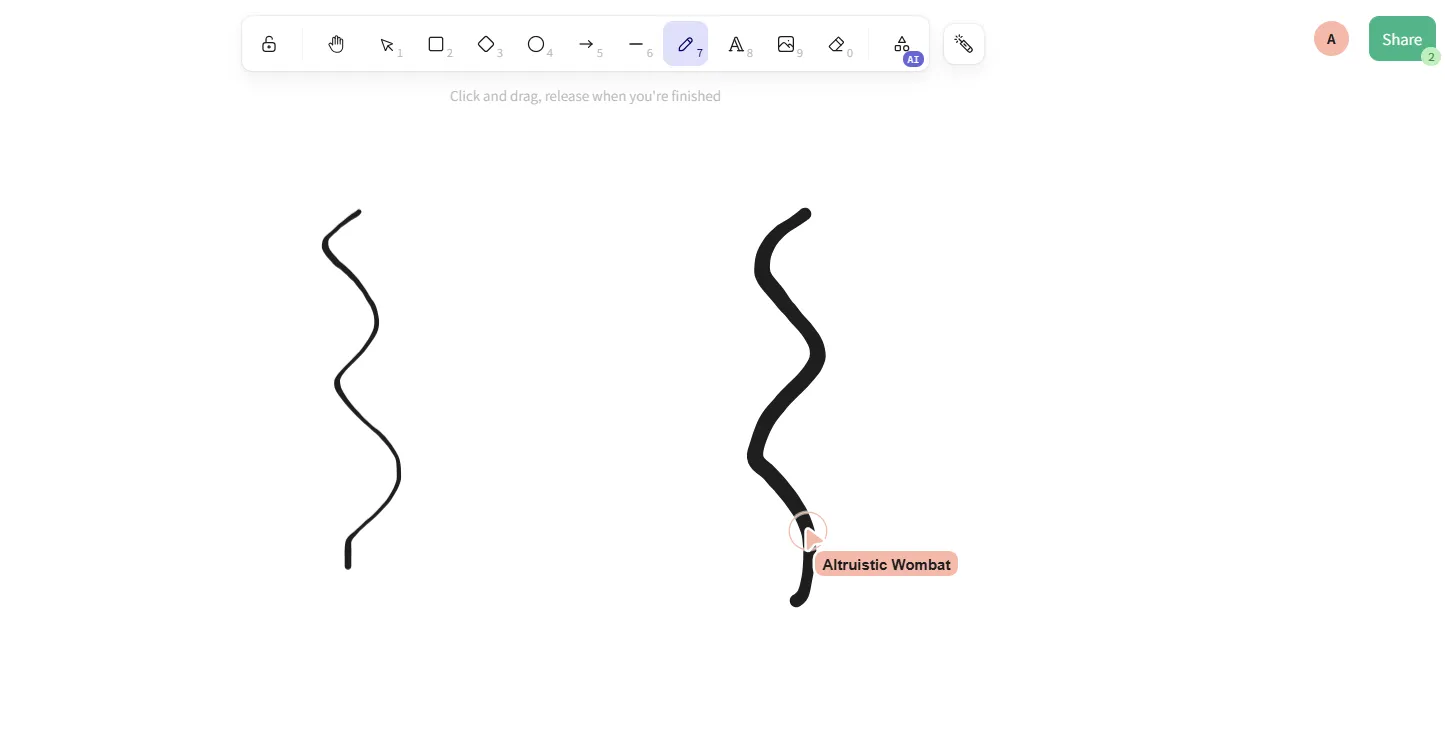Activate the Eraser tool
The image size is (1445, 738).
pyautogui.click(x=836, y=44)
